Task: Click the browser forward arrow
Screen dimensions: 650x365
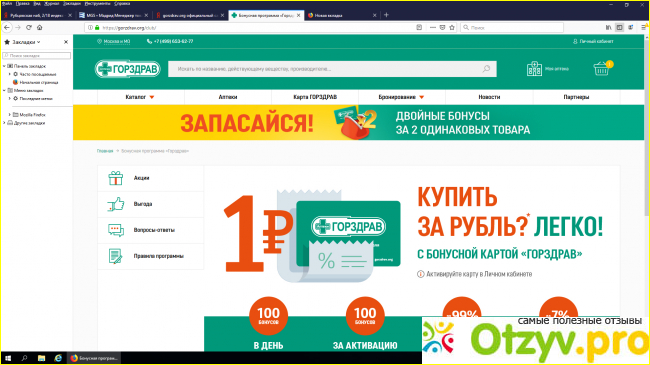Action: (18, 27)
